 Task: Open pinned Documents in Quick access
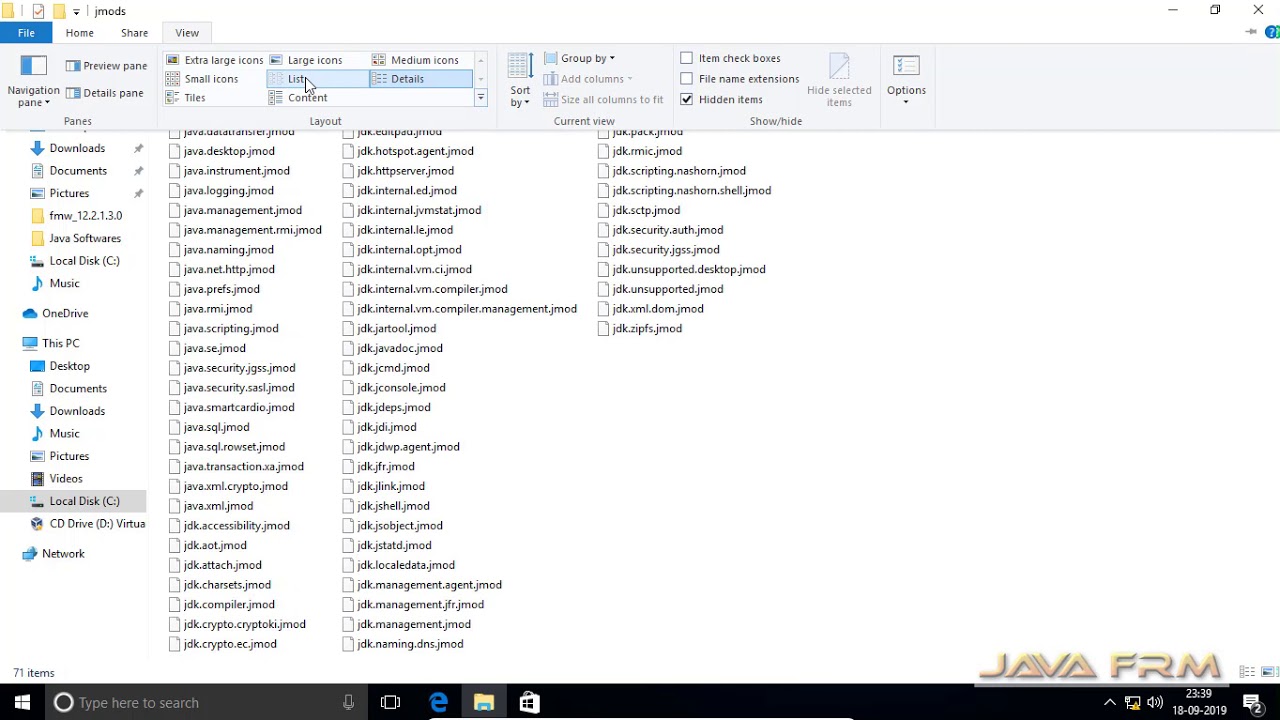(x=78, y=171)
